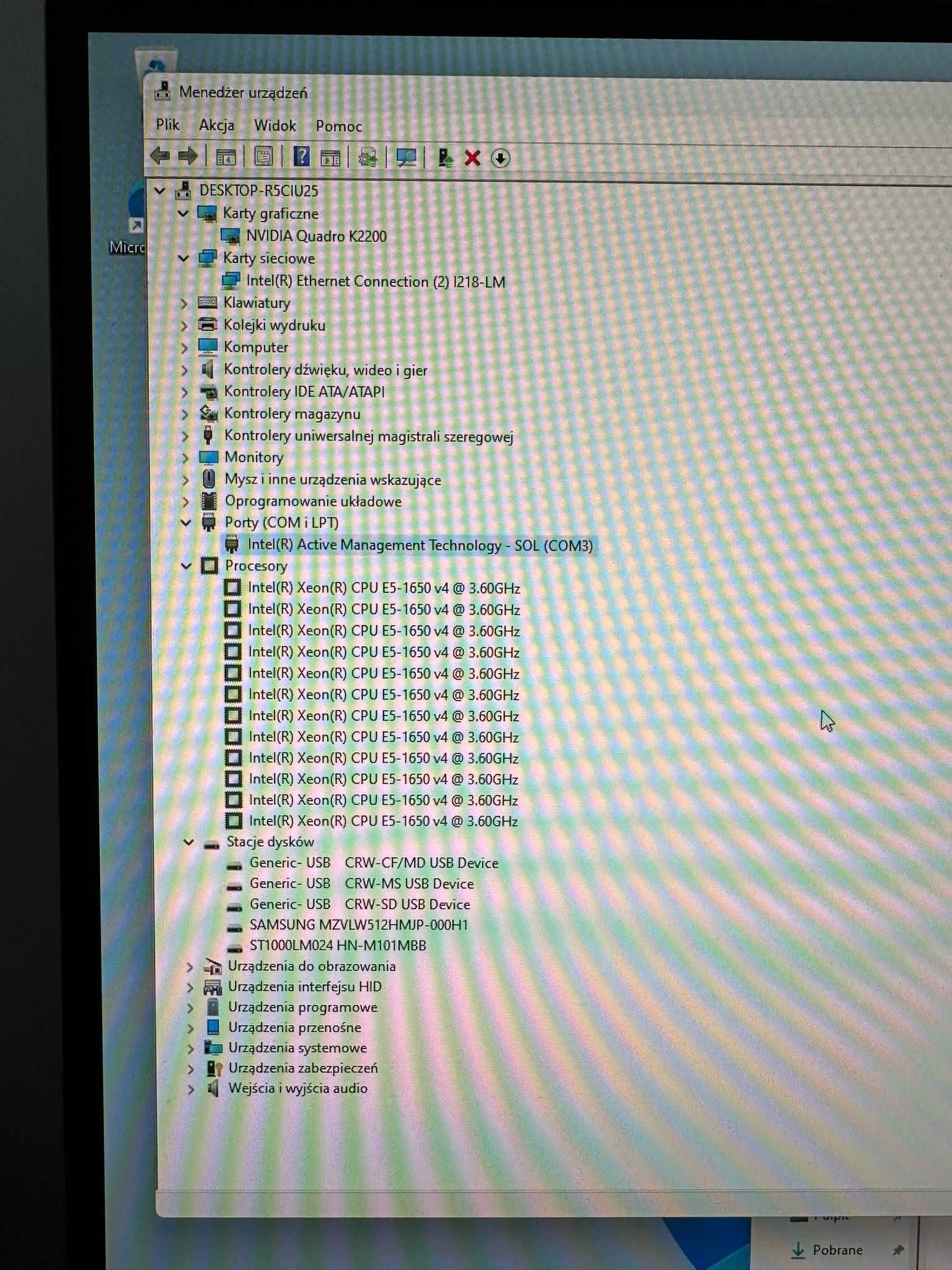Screen dimensions: 952x1270
Task: Expand the Urządzenia systemowe category
Action: (x=191, y=1049)
